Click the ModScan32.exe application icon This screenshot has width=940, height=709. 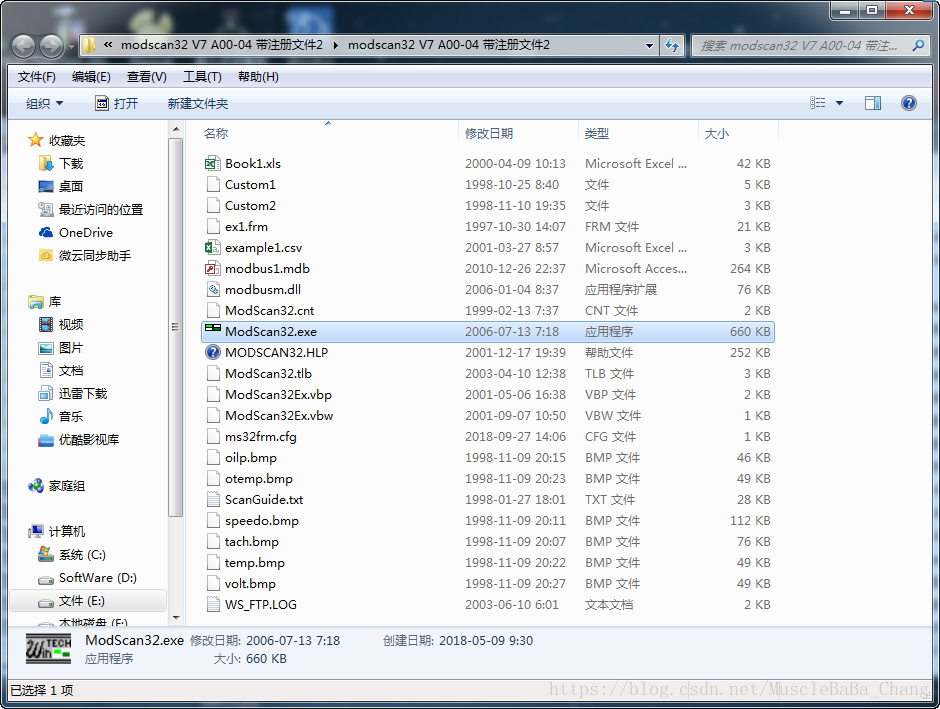[x=213, y=328]
